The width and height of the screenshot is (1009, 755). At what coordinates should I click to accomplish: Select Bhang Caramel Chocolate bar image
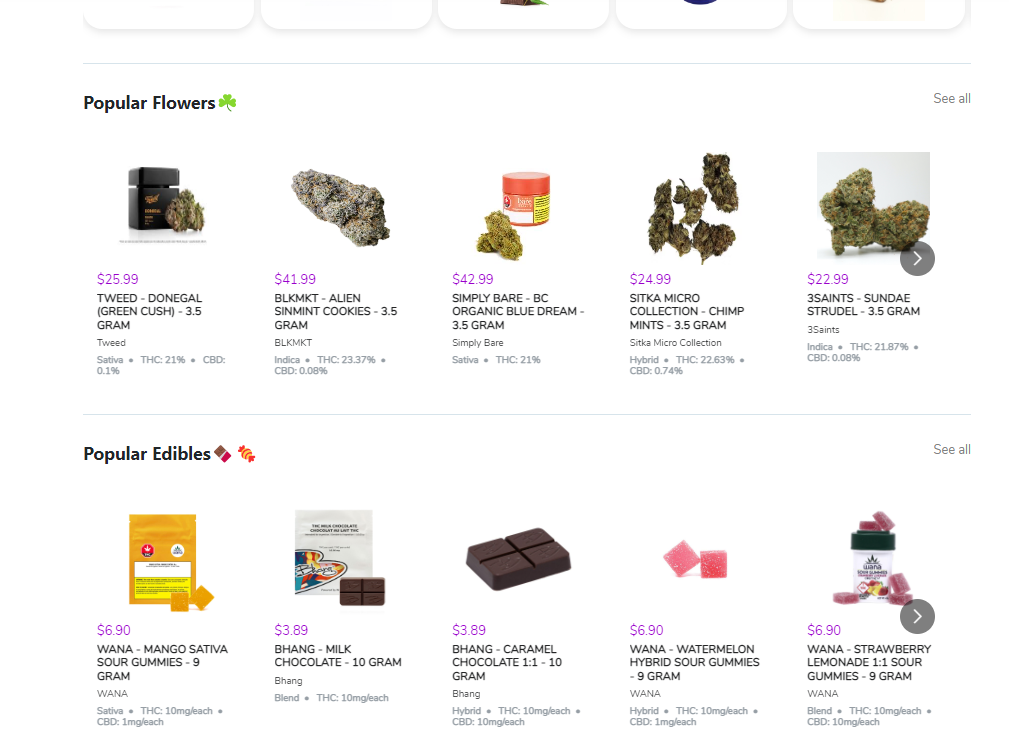point(518,559)
